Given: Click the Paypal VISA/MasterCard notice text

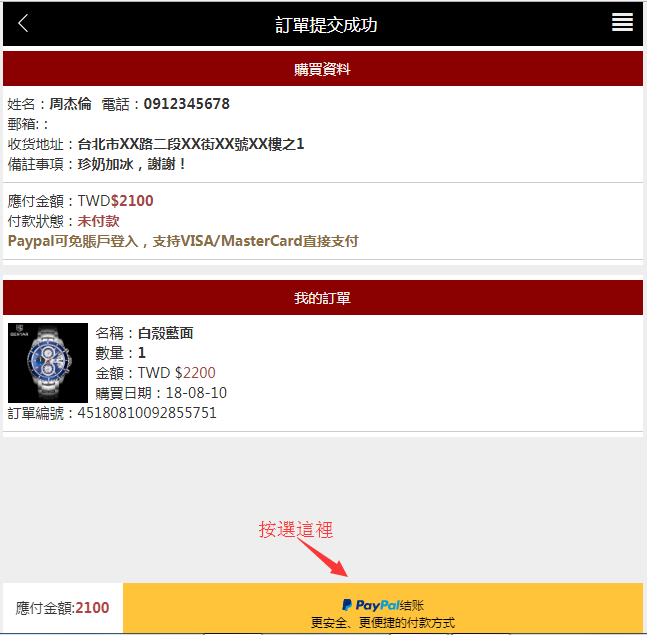Looking at the screenshot, I should pos(183,241).
